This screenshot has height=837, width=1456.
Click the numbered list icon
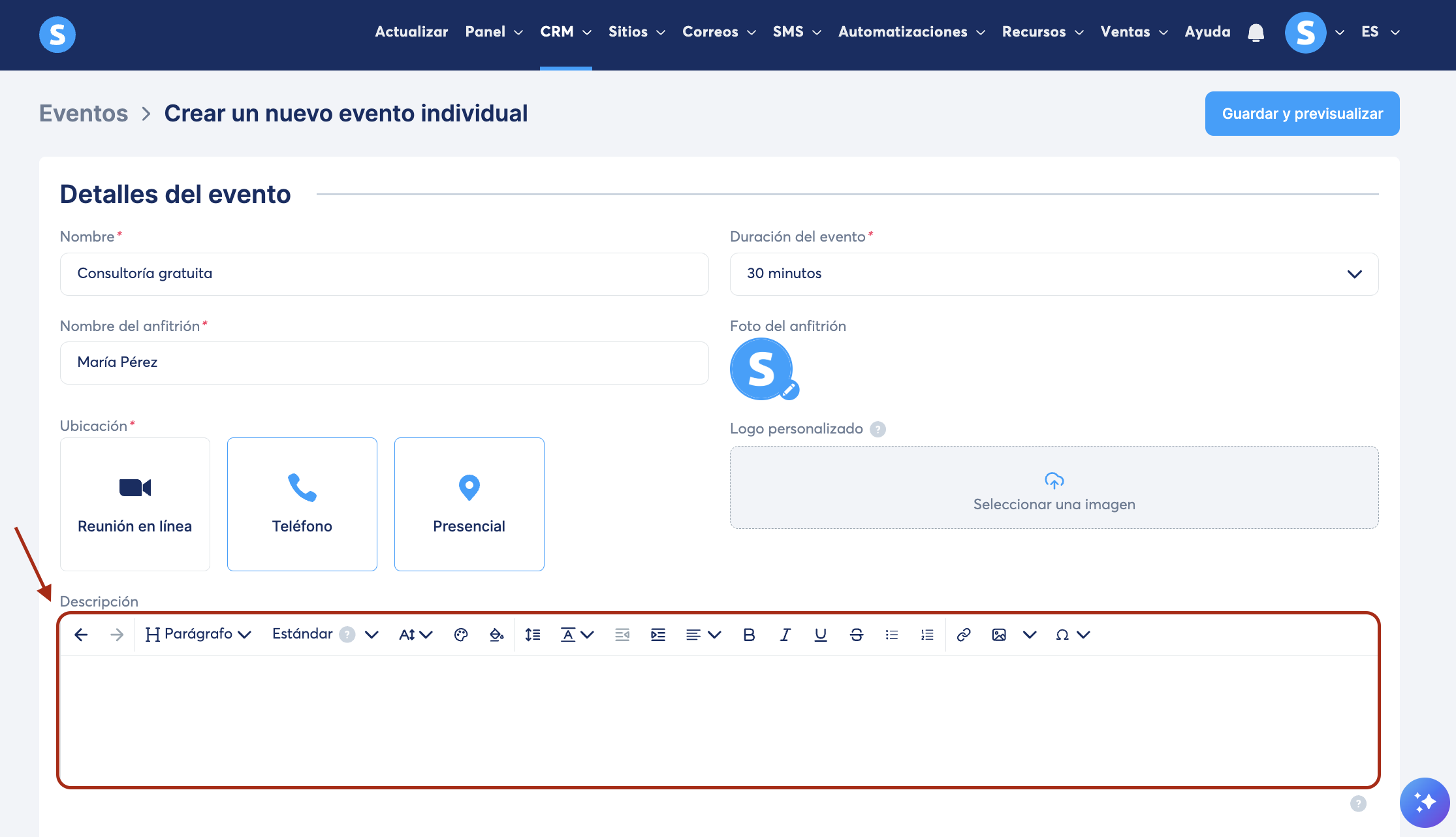(x=927, y=635)
